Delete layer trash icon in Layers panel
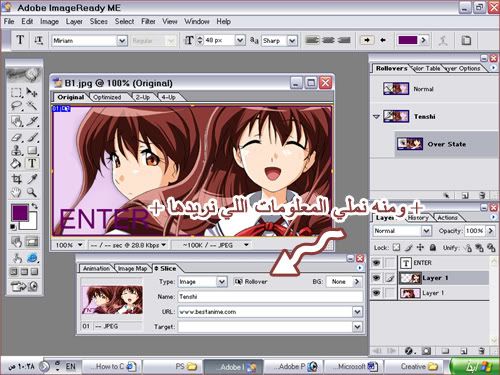 pos(482,351)
